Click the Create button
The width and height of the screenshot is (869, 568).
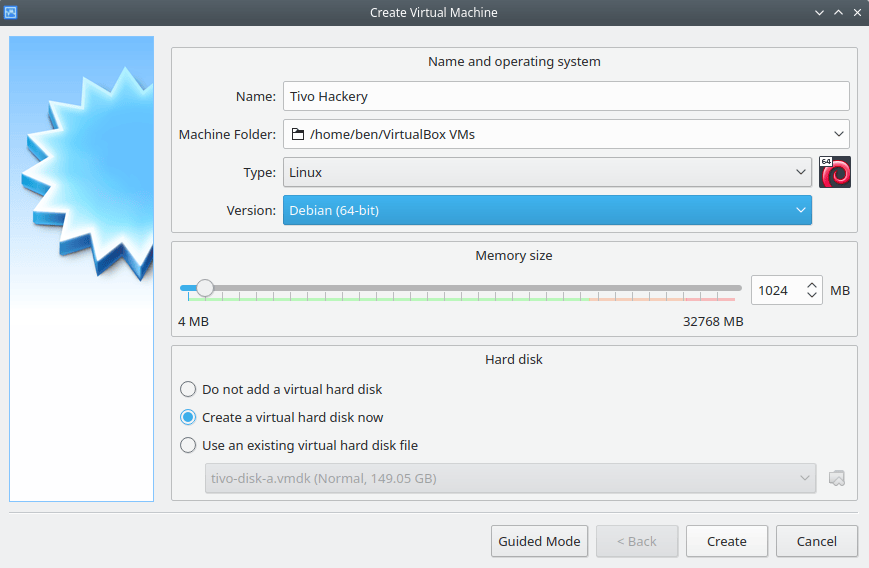[x=727, y=541]
